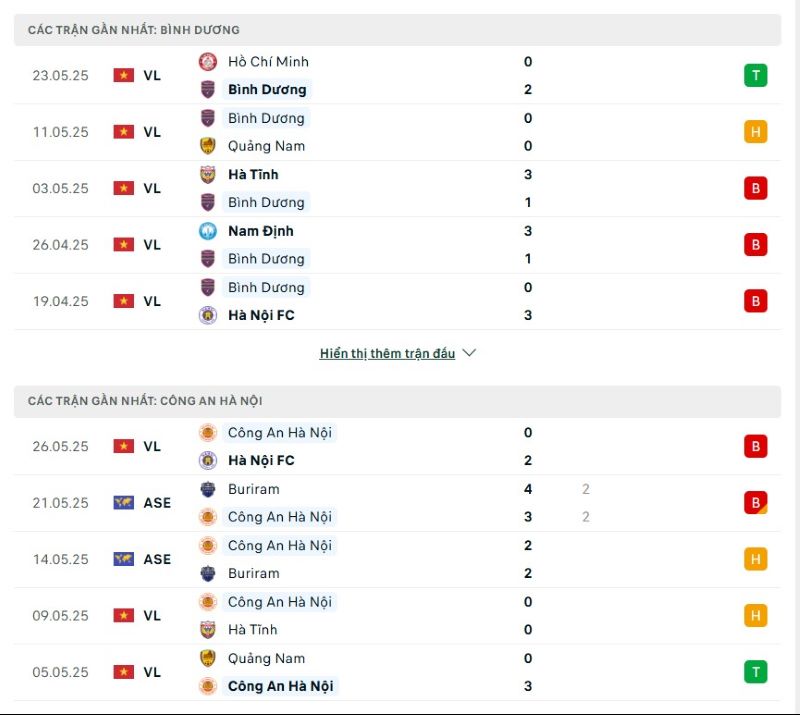The width and height of the screenshot is (800, 715).
Task: Click the Buriram logo on 21.05.25 match
Action: [208, 489]
